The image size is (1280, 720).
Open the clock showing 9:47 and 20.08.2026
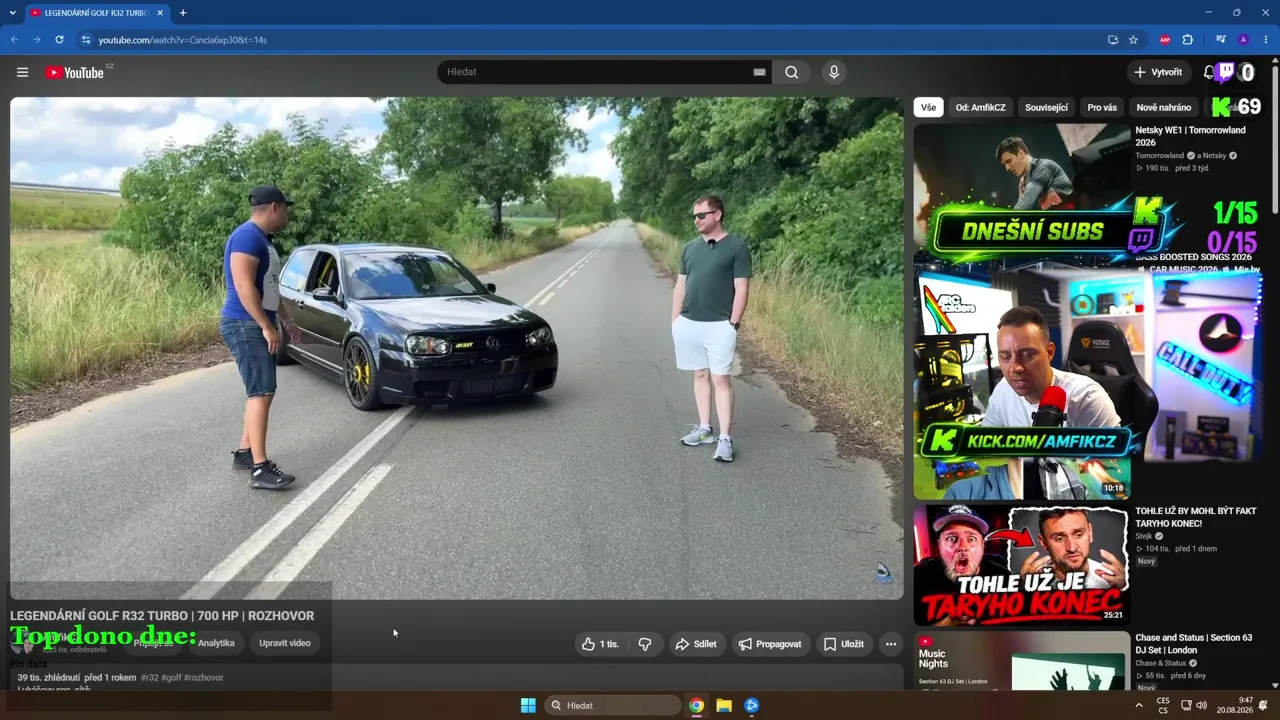click(1234, 705)
